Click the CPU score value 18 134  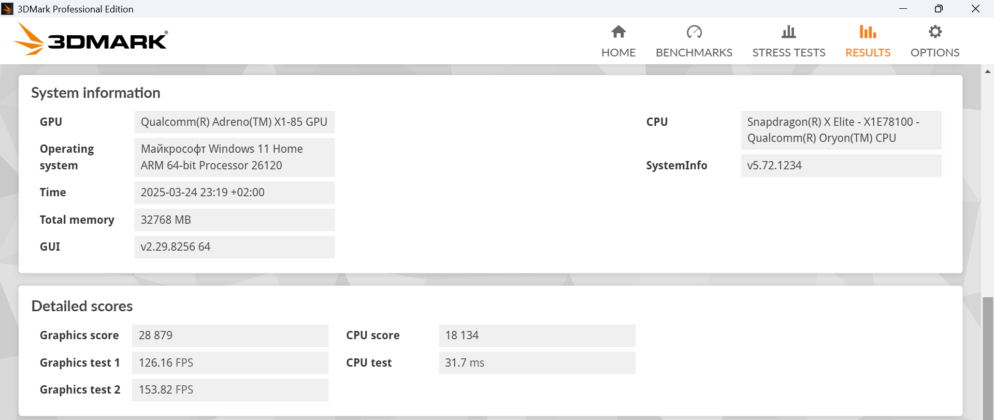[x=537, y=335]
